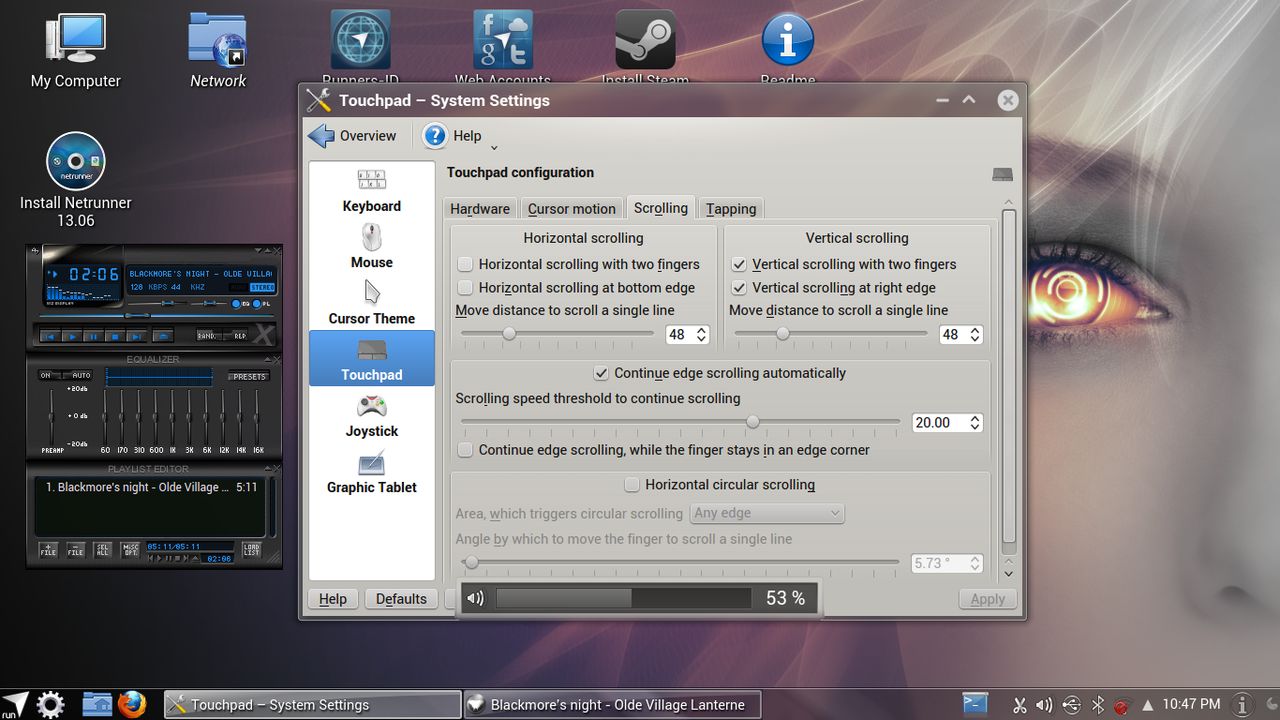Go back to Overview
The image size is (1280, 720).
(x=352, y=136)
